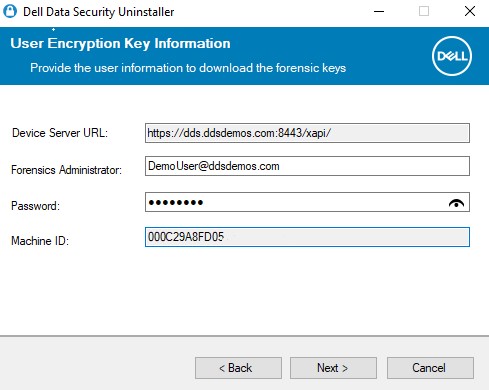The image size is (489, 390).
Task: Toggle password visibility eye icon
Action: pos(456,203)
